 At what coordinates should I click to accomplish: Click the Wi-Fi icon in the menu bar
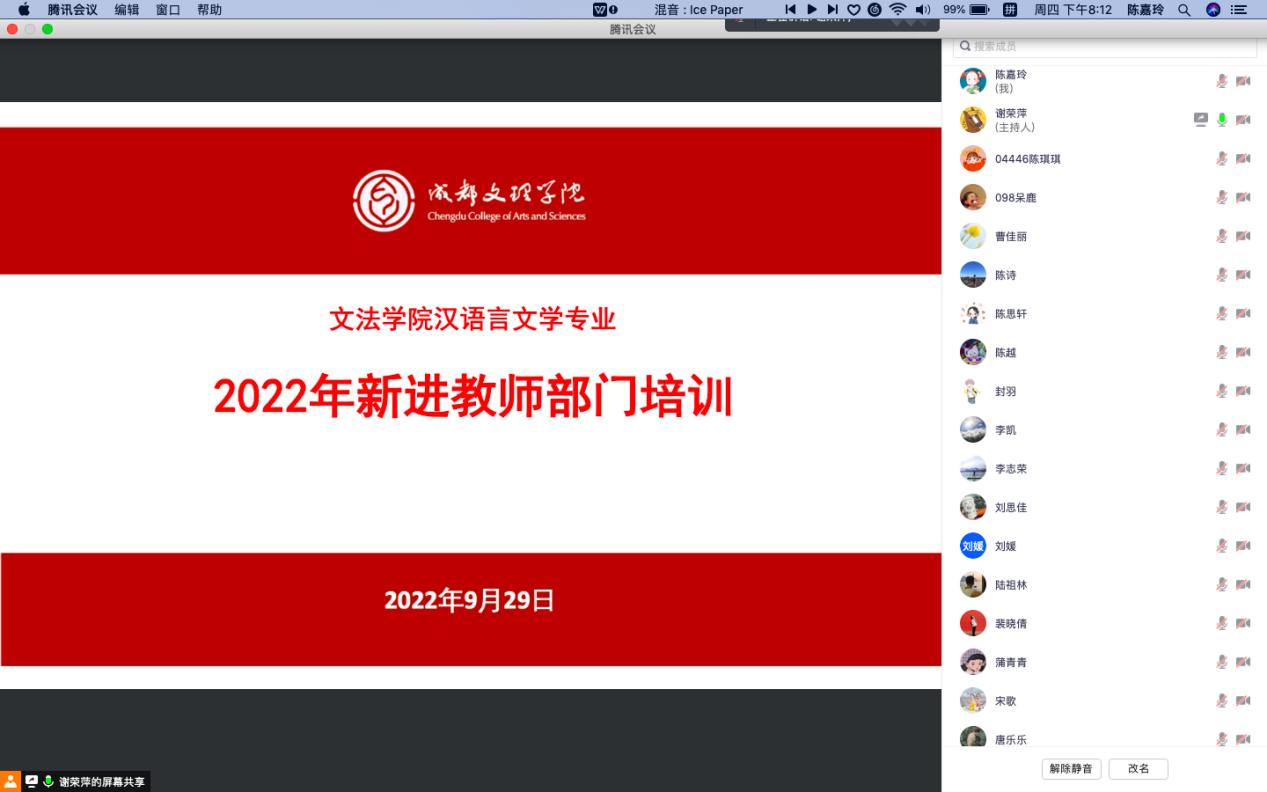click(x=897, y=10)
